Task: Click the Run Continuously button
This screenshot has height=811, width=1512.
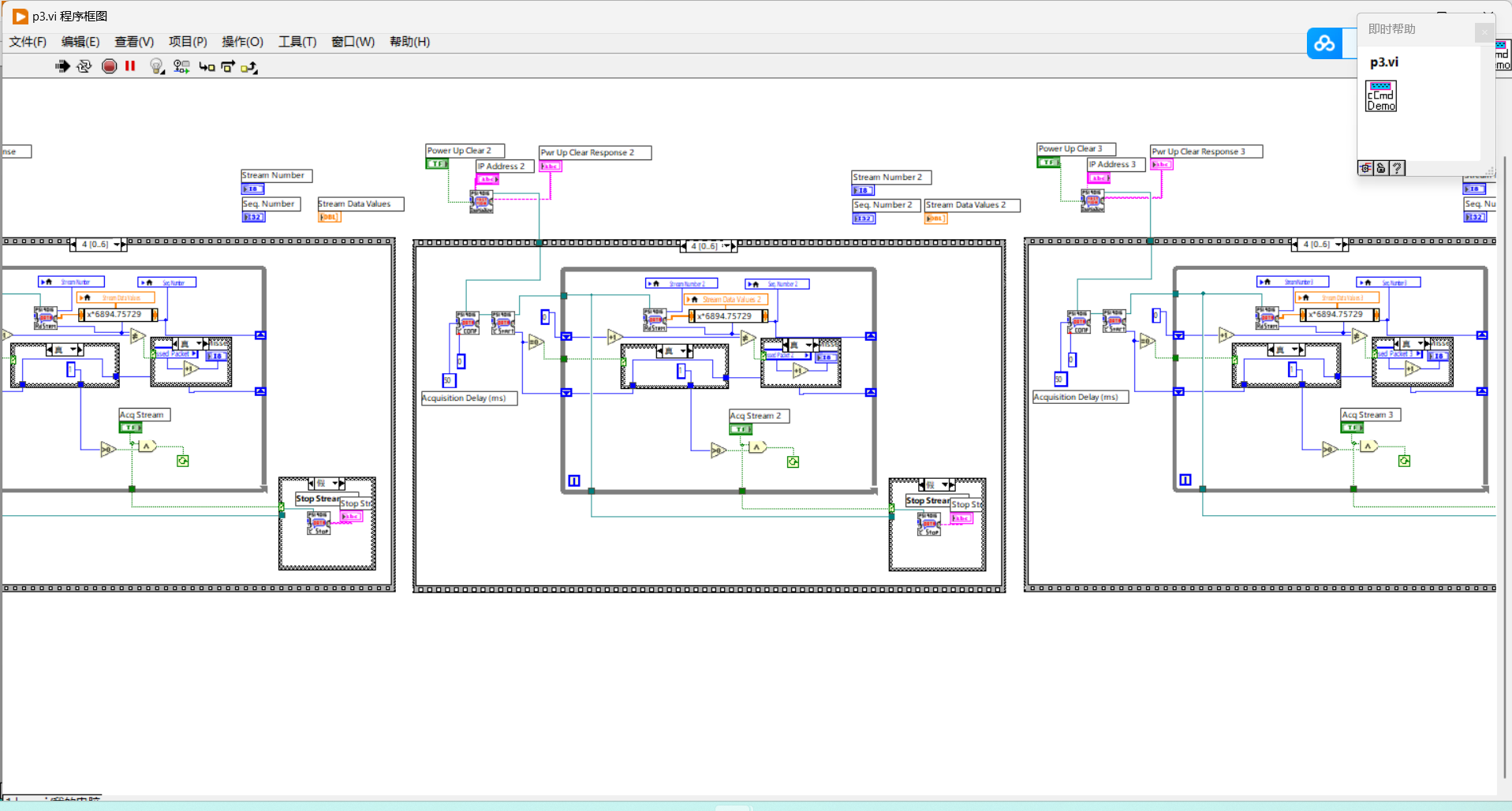Action: point(84,66)
